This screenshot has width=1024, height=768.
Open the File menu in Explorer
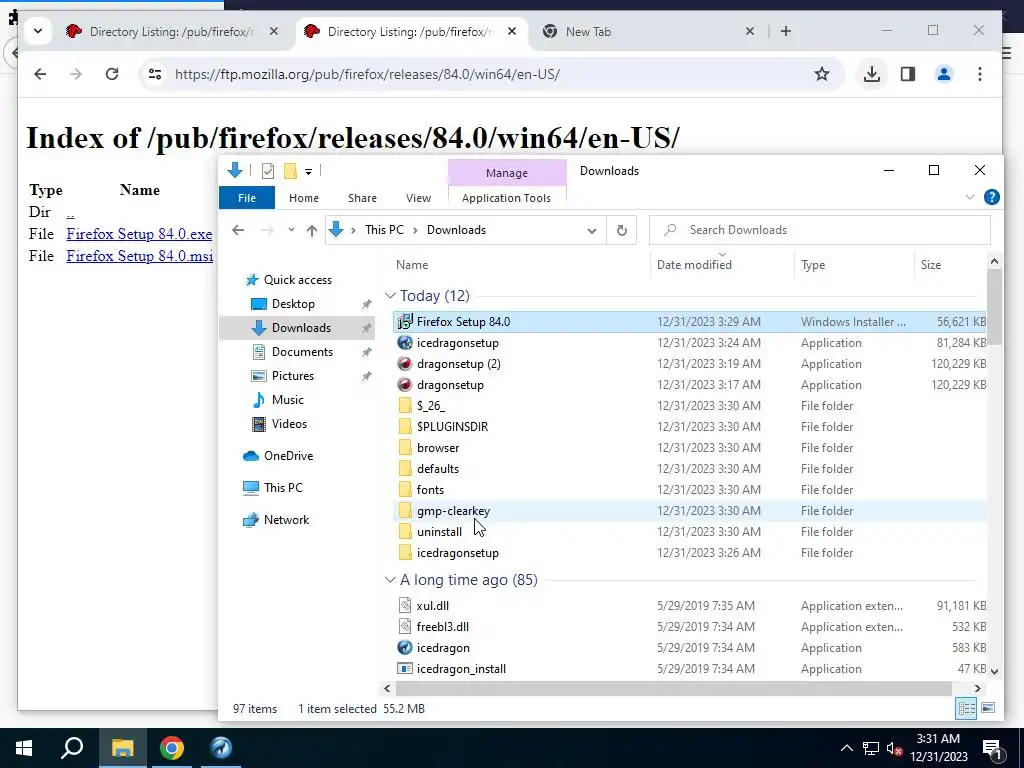click(x=247, y=198)
